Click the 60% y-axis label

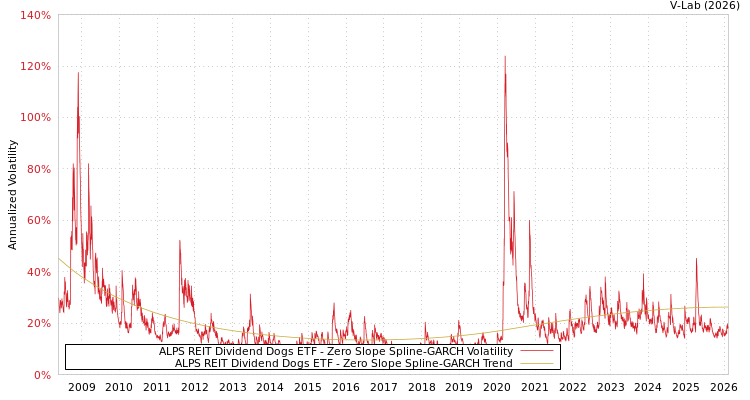coord(38,221)
